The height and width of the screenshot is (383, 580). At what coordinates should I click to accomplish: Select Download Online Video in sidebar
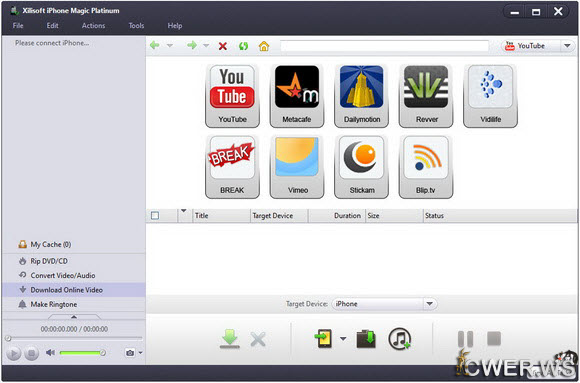point(74,290)
